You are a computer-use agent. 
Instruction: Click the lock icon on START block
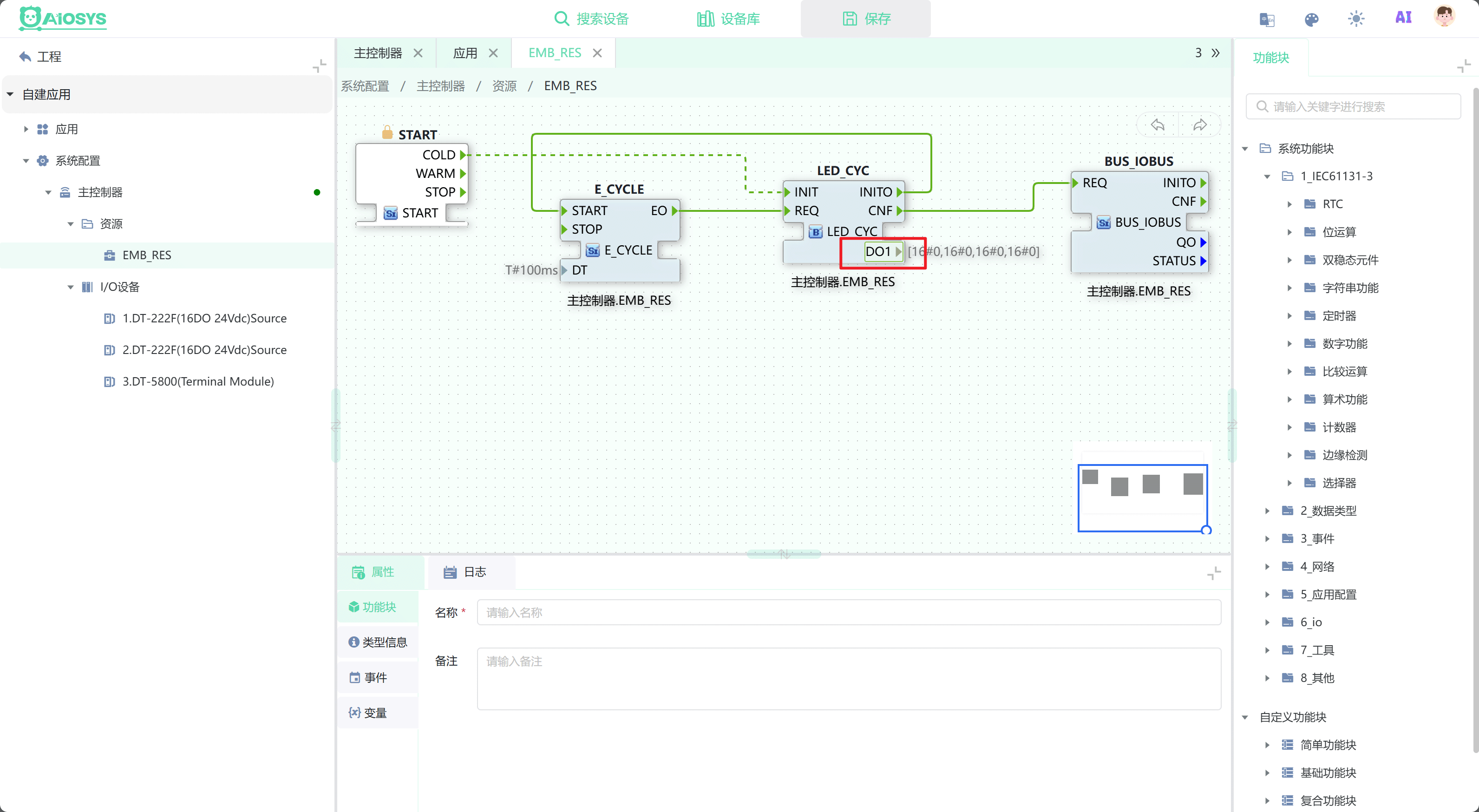click(387, 133)
